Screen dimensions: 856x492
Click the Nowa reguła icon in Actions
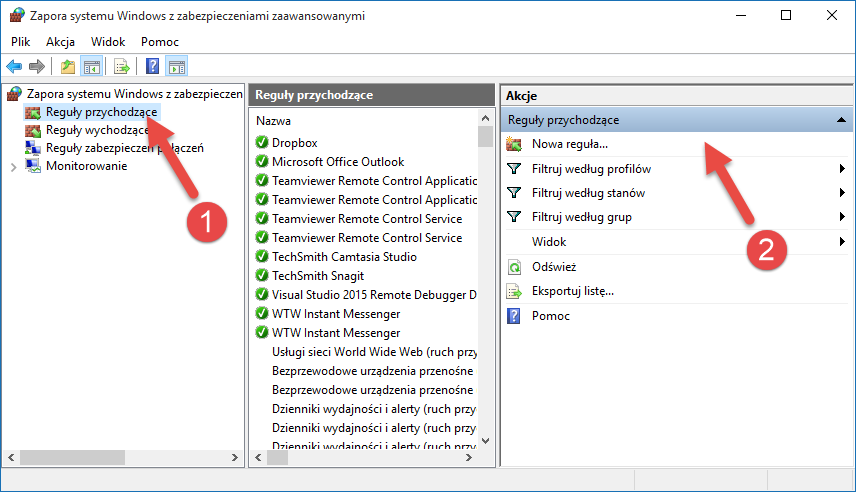click(515, 145)
